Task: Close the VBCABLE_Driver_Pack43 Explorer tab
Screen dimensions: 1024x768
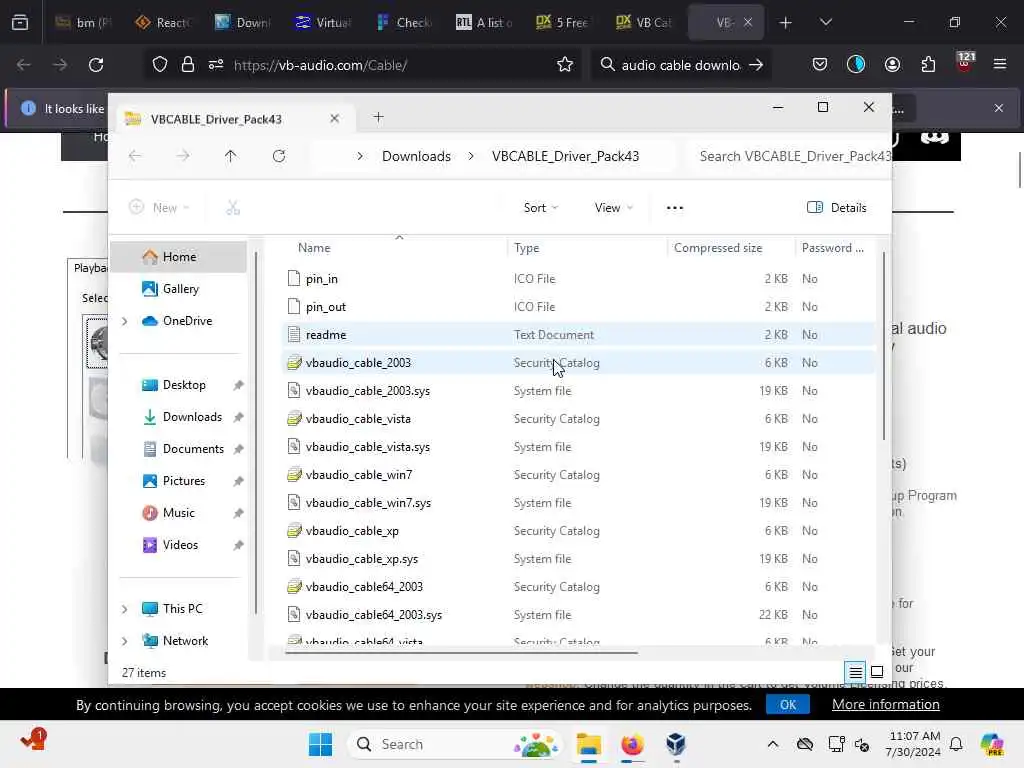Action: coord(334,119)
